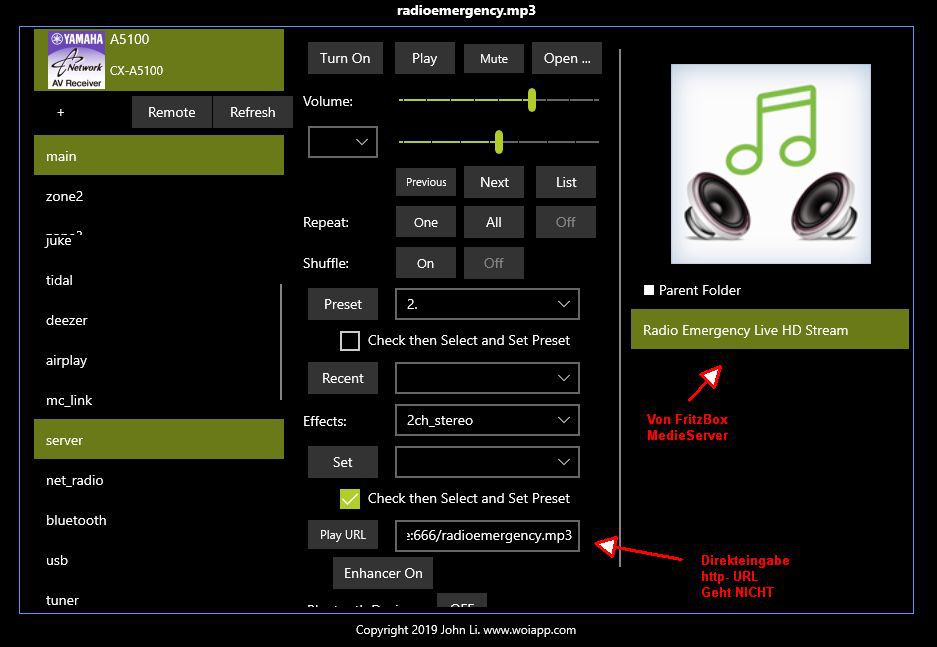Click the Next track button

tap(494, 182)
